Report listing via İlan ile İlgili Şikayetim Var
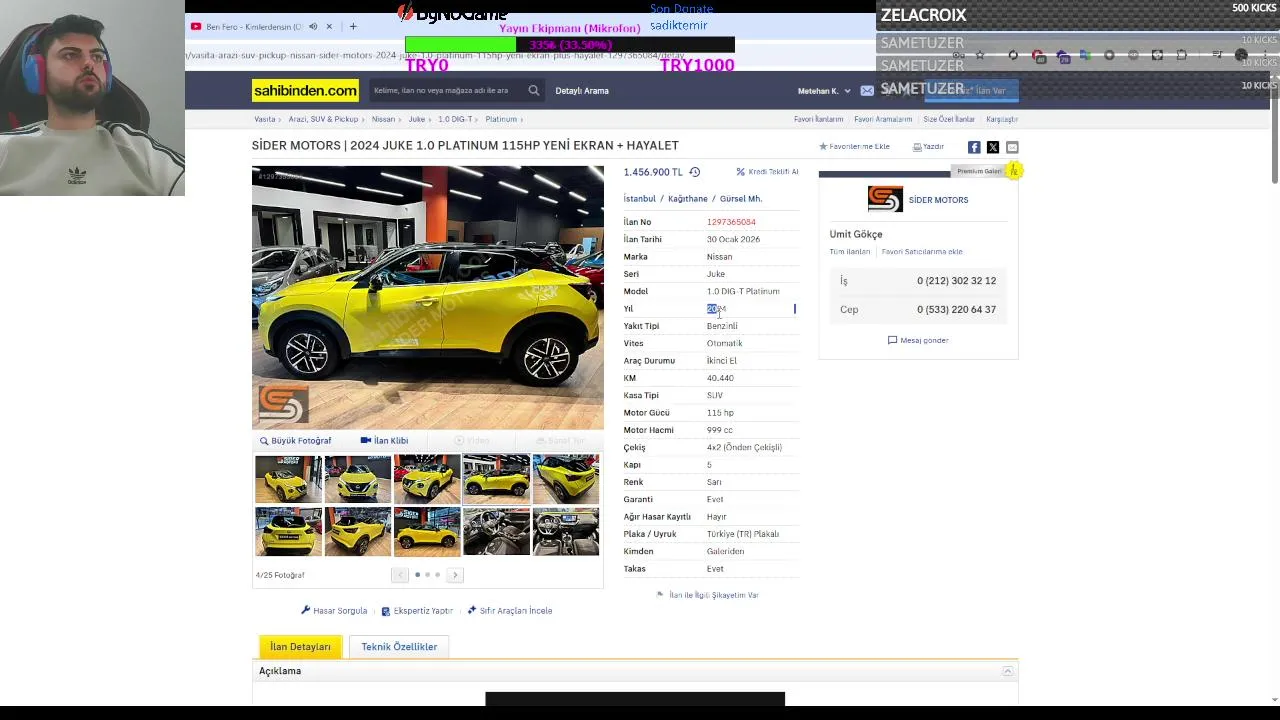 tap(707, 595)
